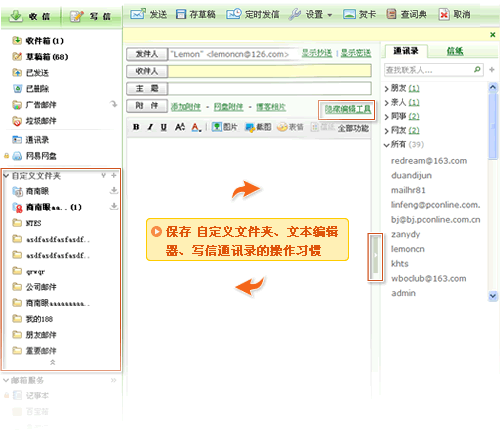Toggle the contacts panel collapse handle
The height and width of the screenshot is (439, 500).
point(375,257)
